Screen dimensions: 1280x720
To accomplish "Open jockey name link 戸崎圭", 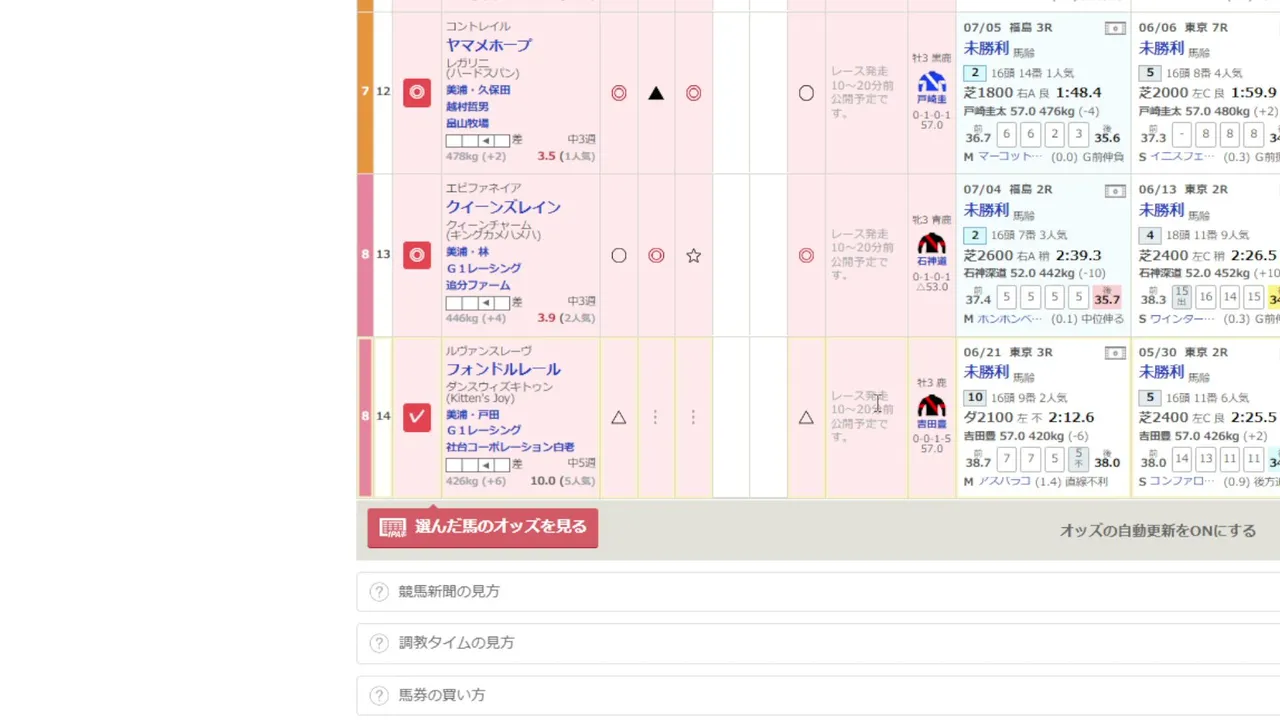I will click(x=932, y=100).
